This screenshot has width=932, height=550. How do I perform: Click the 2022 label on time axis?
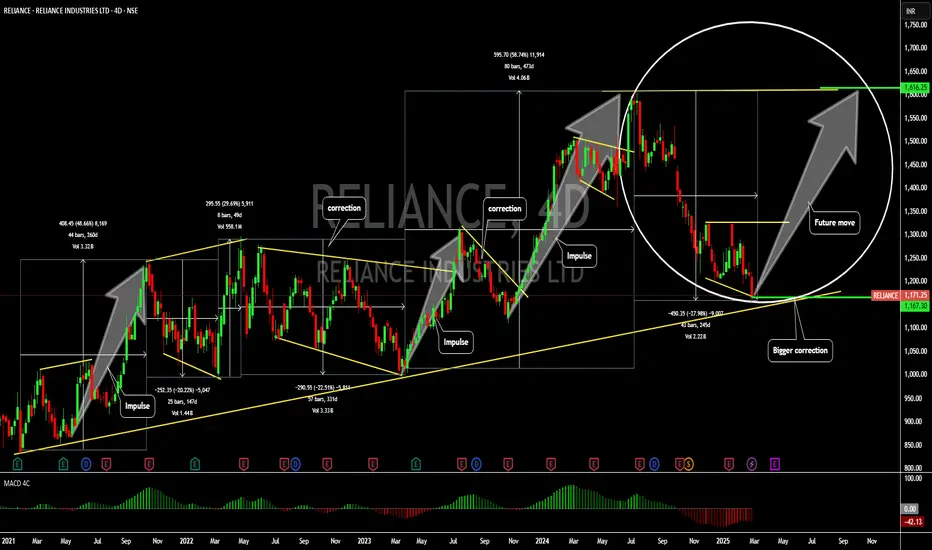coord(186,541)
